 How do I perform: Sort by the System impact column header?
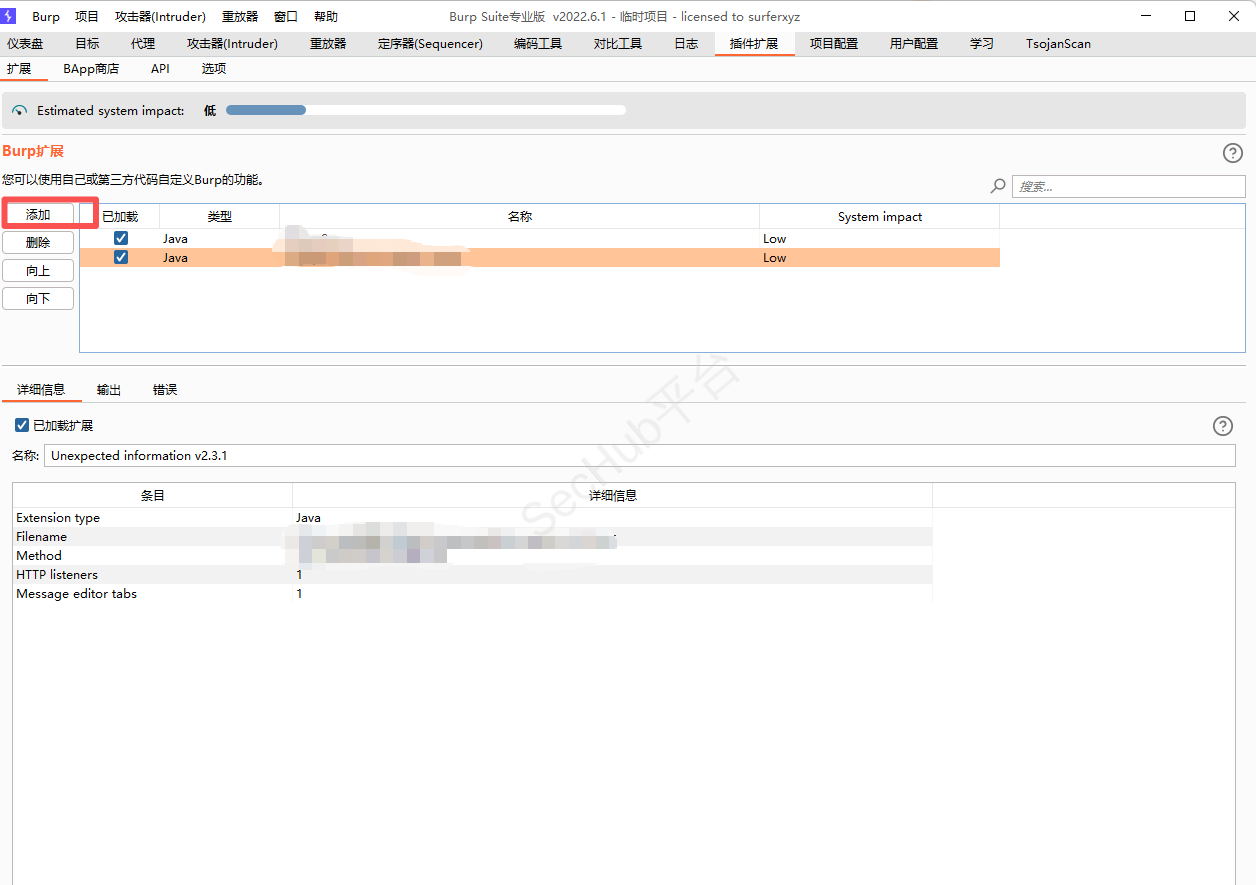click(879, 217)
